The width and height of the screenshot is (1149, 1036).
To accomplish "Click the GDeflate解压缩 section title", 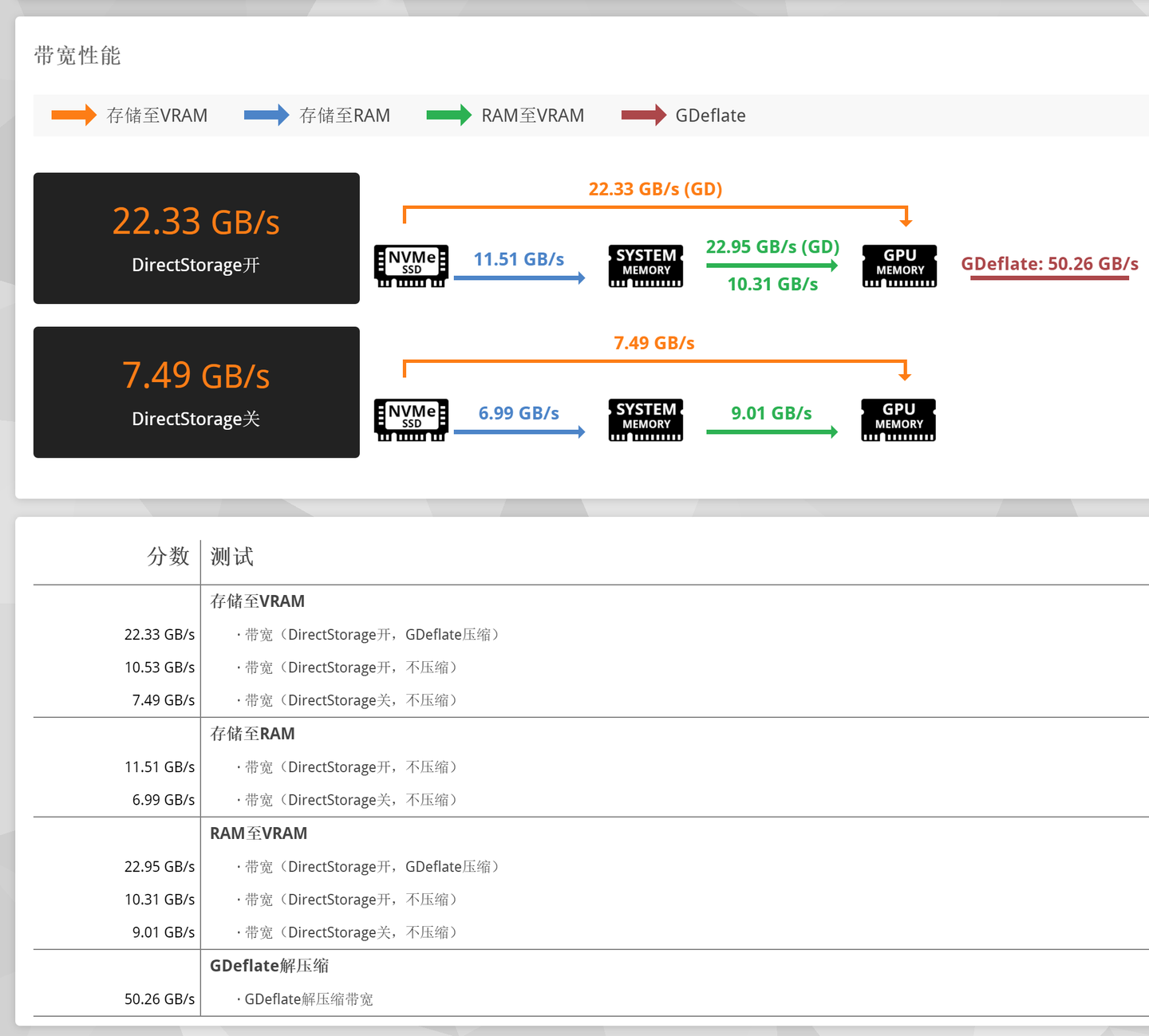I will (270, 966).
